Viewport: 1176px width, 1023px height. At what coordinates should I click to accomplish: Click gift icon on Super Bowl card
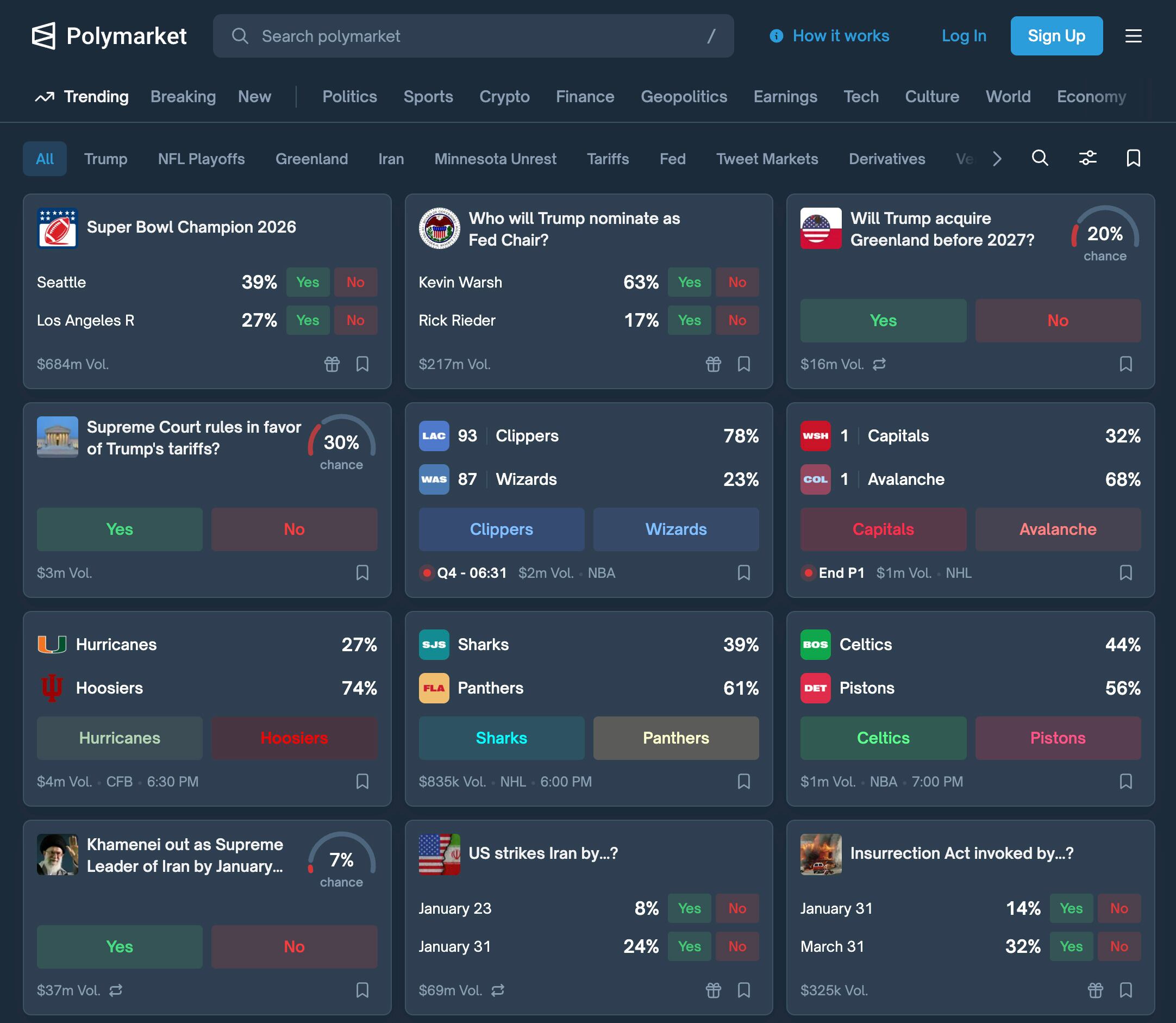click(x=331, y=364)
